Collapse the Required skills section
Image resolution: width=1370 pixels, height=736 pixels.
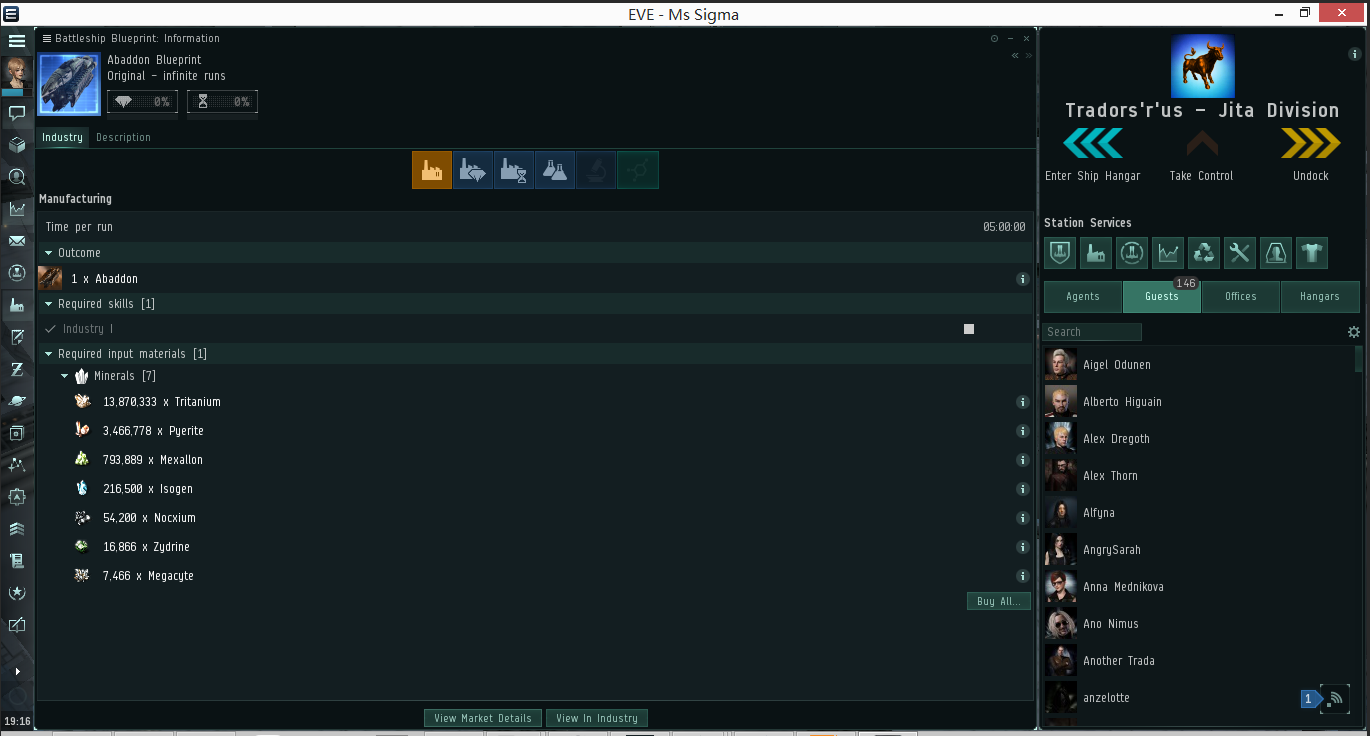49,304
